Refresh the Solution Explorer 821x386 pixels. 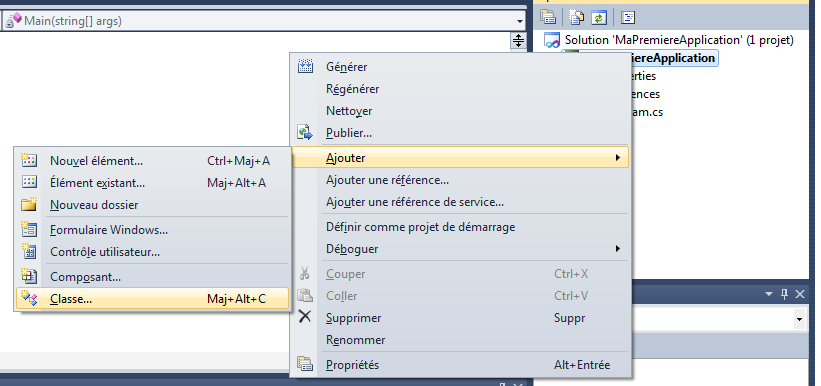coord(598,17)
